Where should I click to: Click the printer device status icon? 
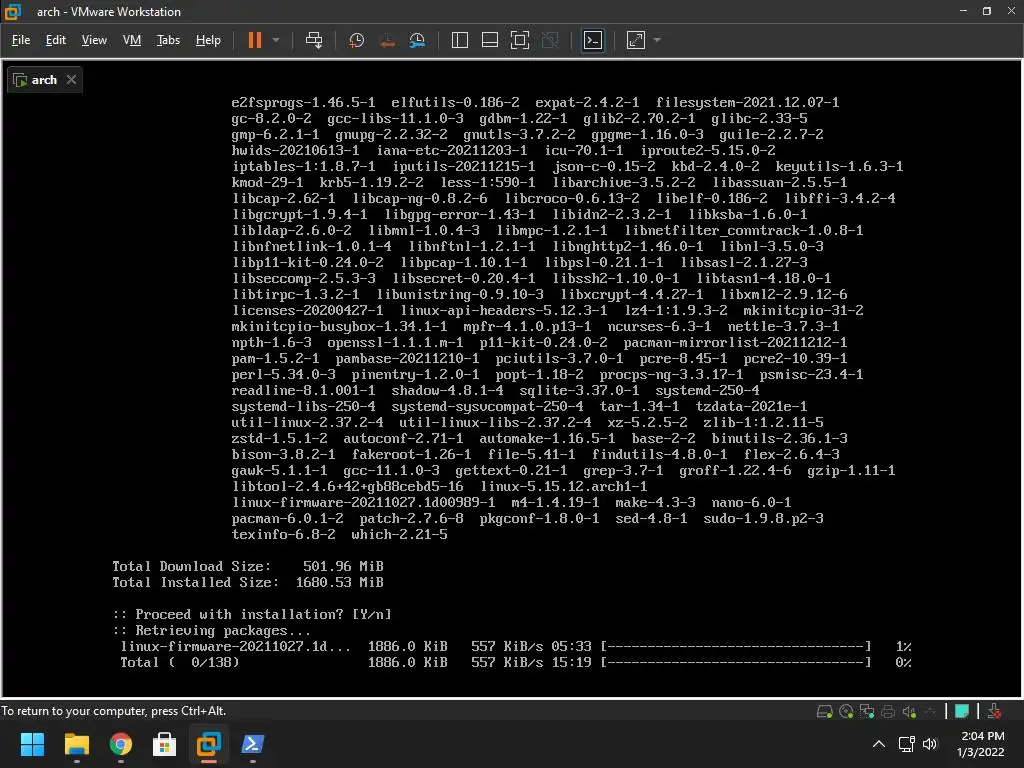click(888, 711)
